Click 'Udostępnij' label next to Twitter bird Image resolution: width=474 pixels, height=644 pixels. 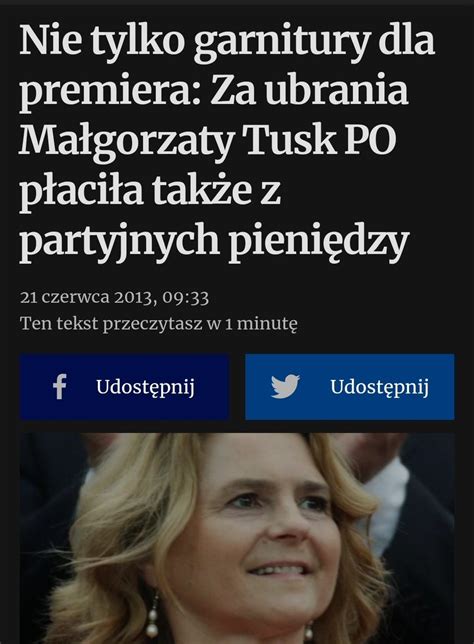(379, 387)
